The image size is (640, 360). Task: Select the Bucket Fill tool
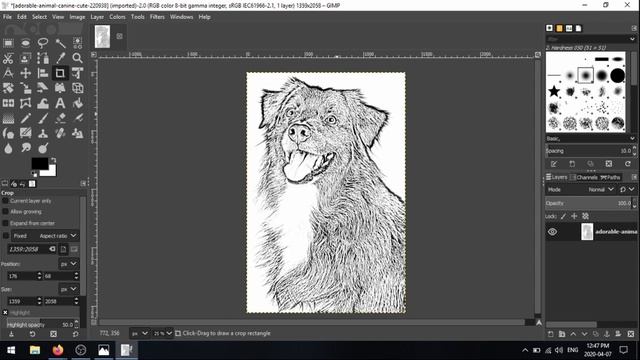tap(78, 103)
